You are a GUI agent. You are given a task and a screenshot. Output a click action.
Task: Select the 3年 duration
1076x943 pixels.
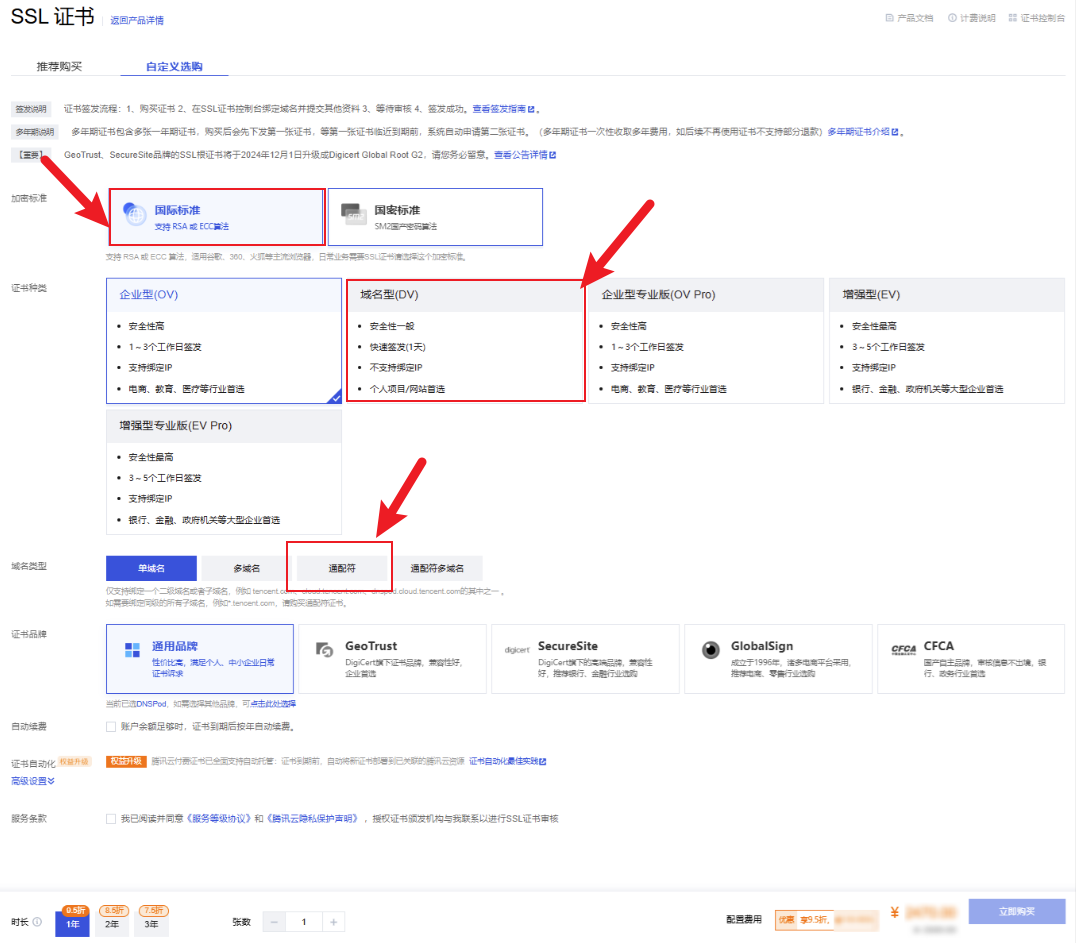coord(152,924)
